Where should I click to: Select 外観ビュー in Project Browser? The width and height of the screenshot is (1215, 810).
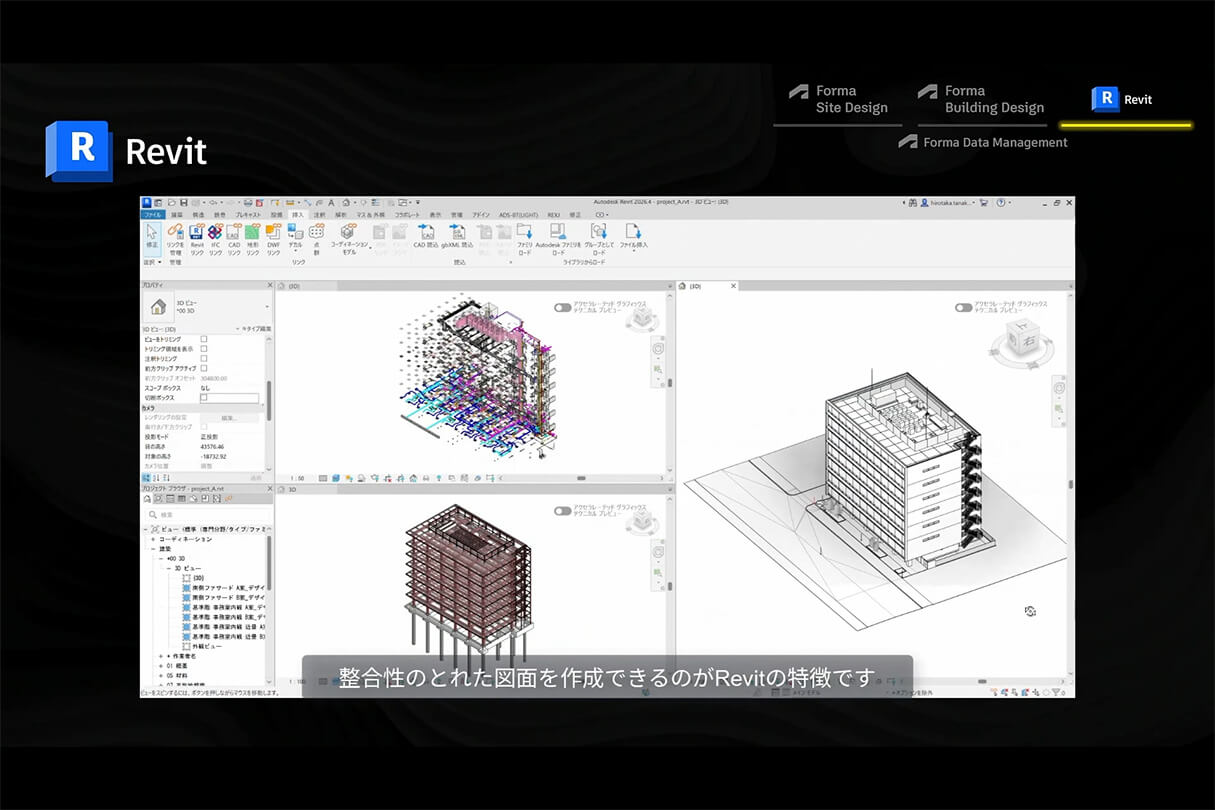click(207, 646)
